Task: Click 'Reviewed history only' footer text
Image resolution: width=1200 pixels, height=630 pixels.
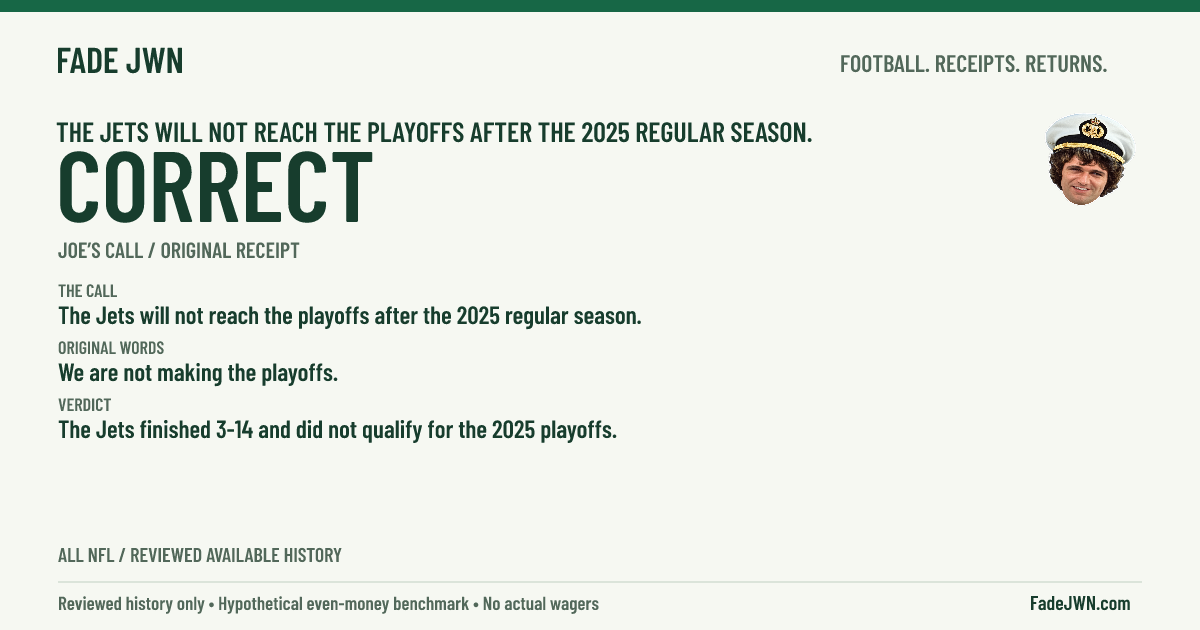Action: [x=131, y=604]
